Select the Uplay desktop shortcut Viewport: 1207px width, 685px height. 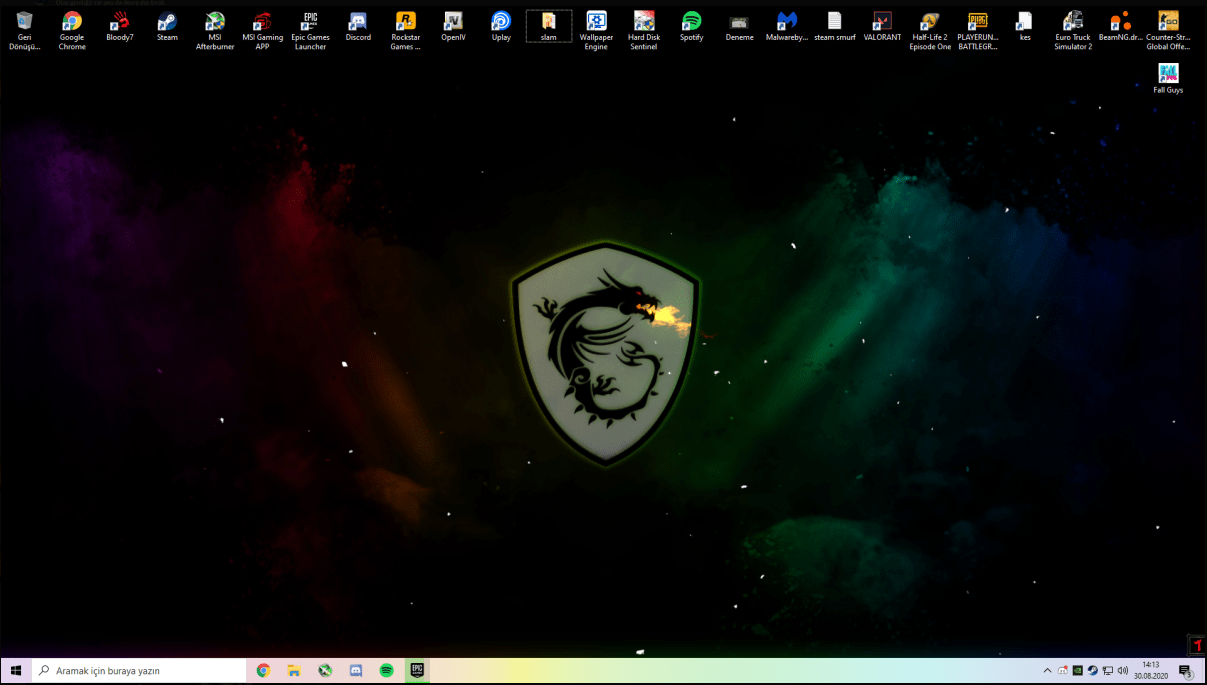coord(501,27)
